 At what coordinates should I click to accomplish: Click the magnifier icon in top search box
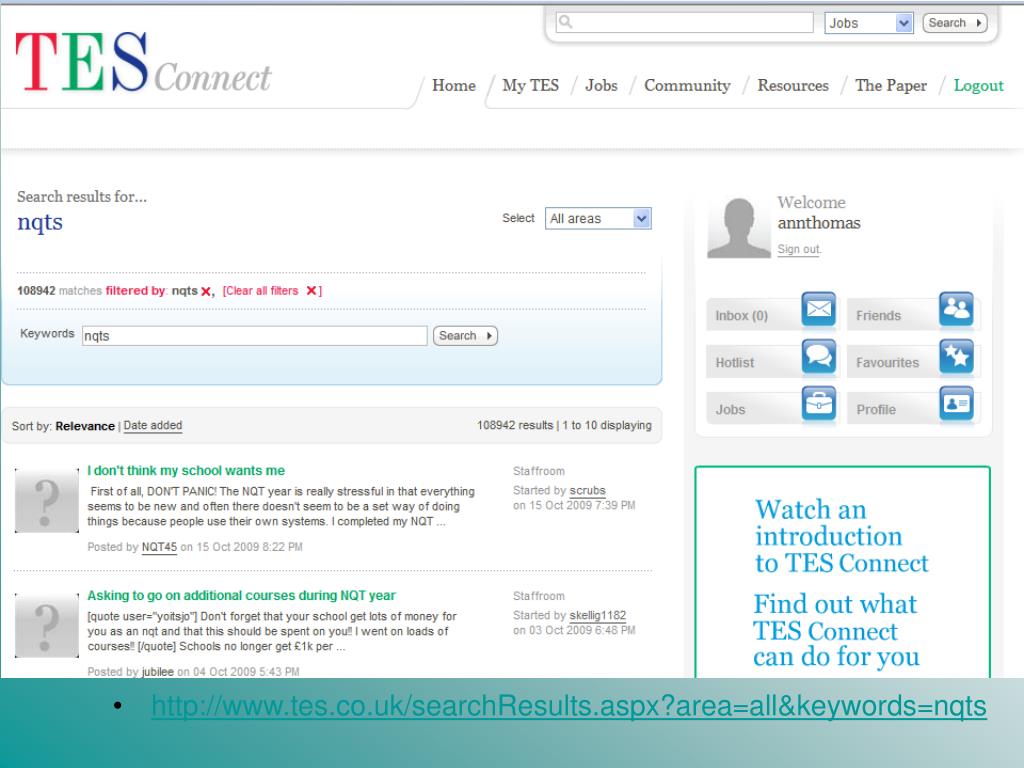[566, 22]
